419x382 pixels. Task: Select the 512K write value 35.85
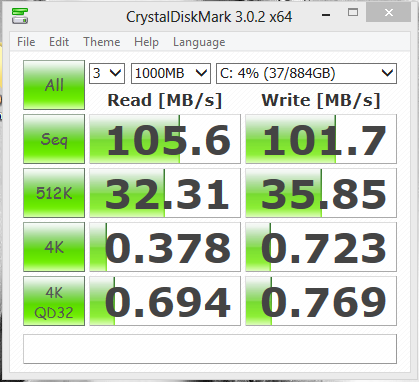click(x=321, y=193)
